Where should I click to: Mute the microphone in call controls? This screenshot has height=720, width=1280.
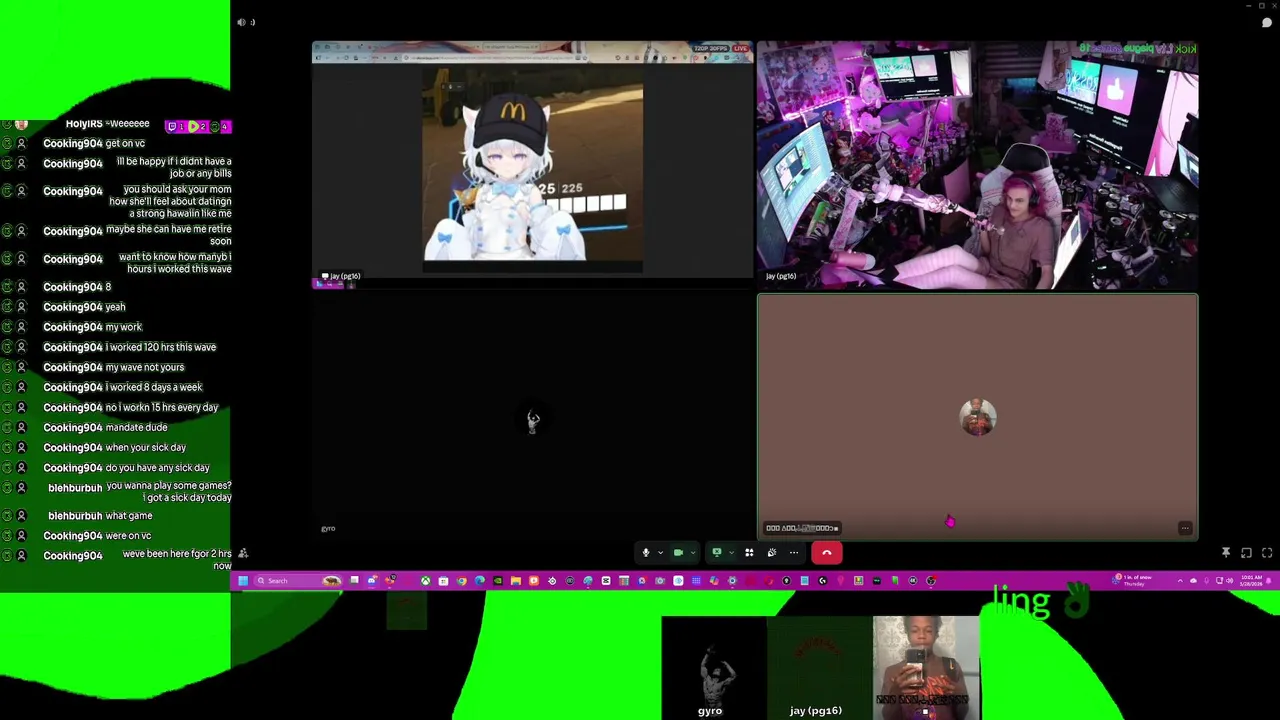(646, 552)
